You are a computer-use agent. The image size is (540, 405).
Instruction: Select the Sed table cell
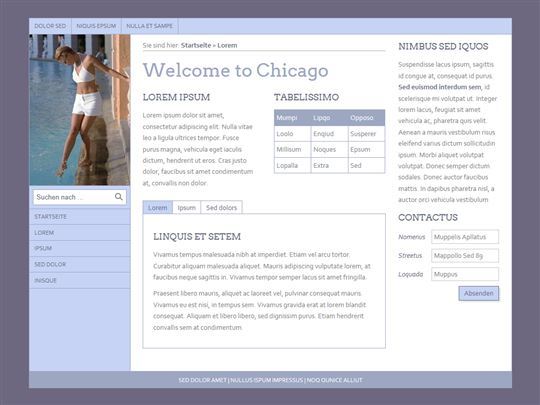366,165
